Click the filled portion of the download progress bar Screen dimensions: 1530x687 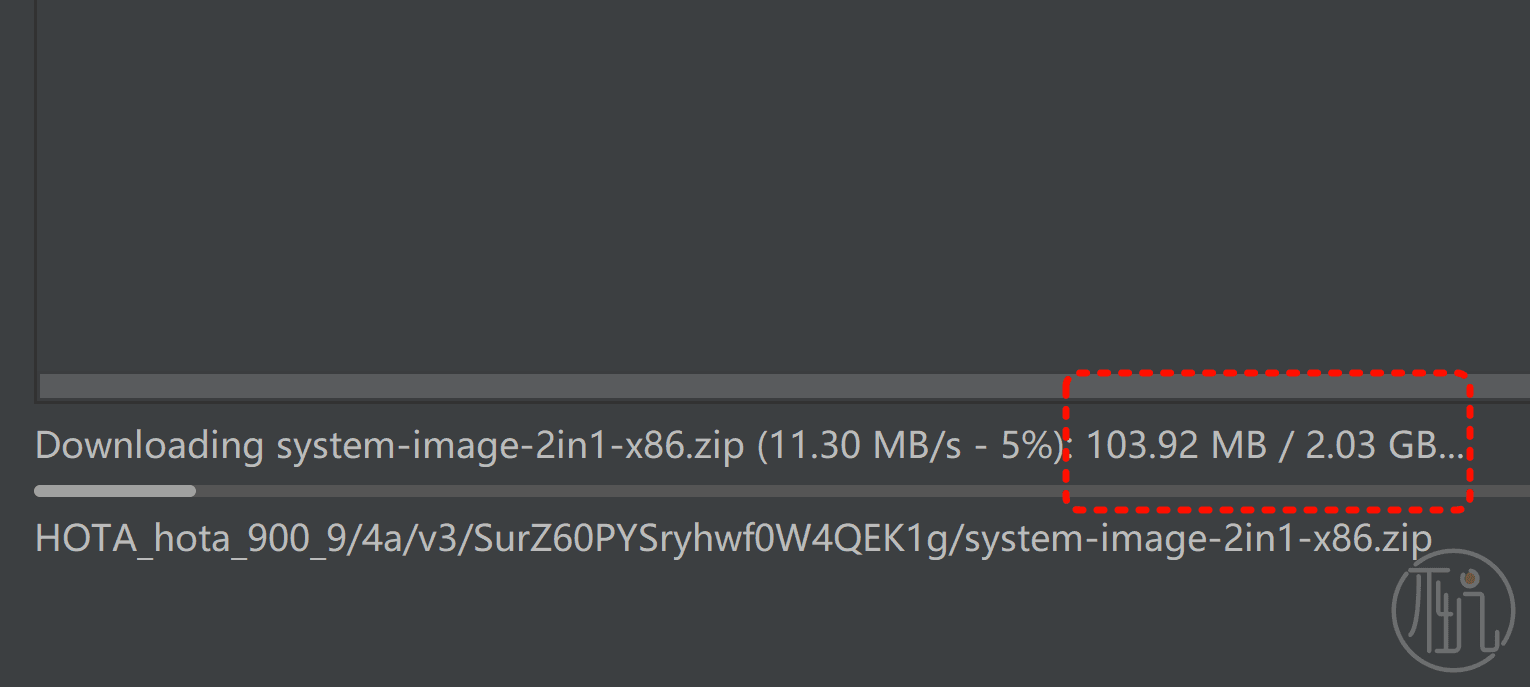115,491
